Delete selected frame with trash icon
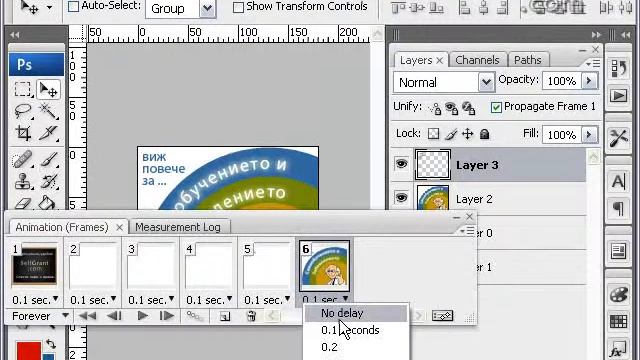 [x=251, y=316]
